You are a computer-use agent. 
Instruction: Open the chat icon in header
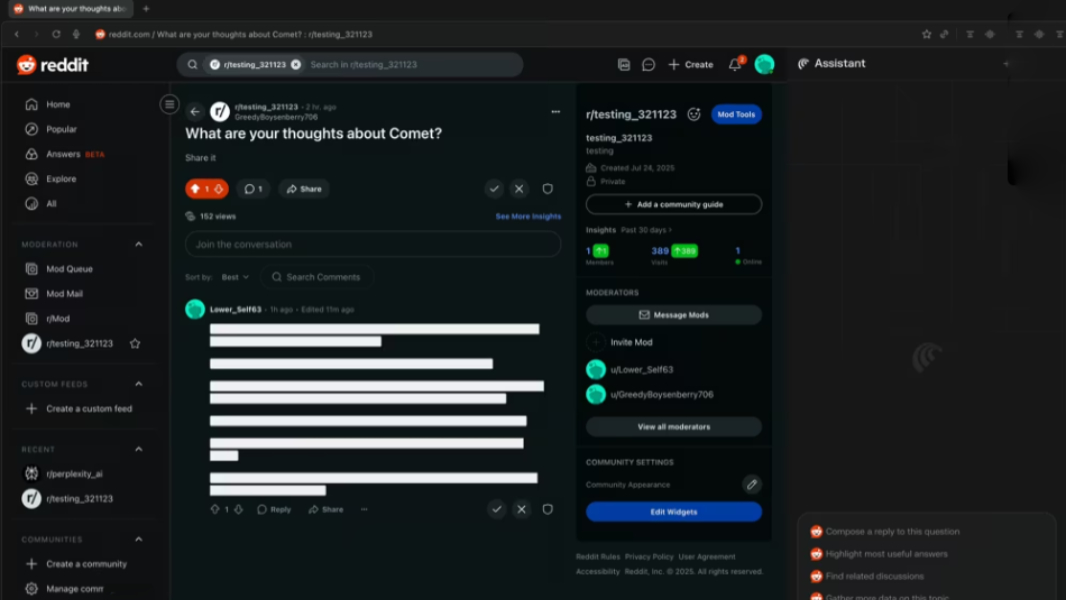pos(649,65)
